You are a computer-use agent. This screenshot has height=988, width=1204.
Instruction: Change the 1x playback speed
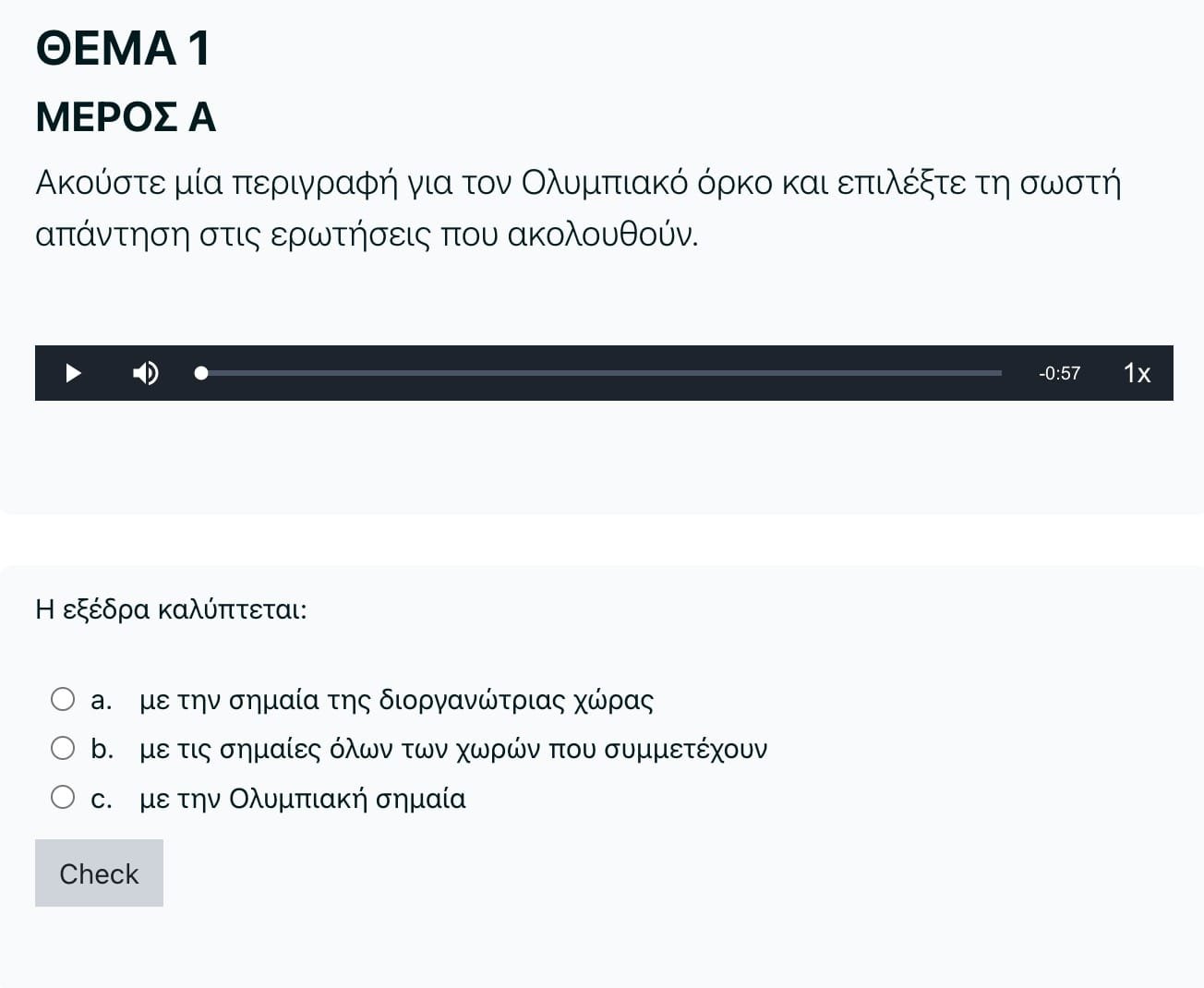[1137, 373]
